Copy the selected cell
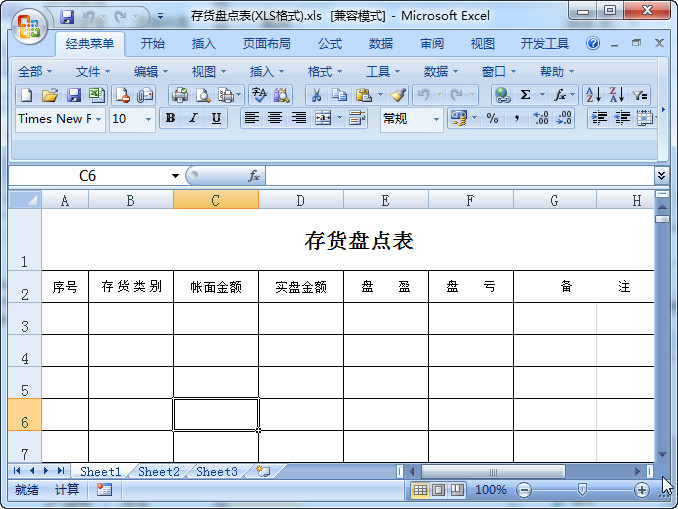 [339, 95]
